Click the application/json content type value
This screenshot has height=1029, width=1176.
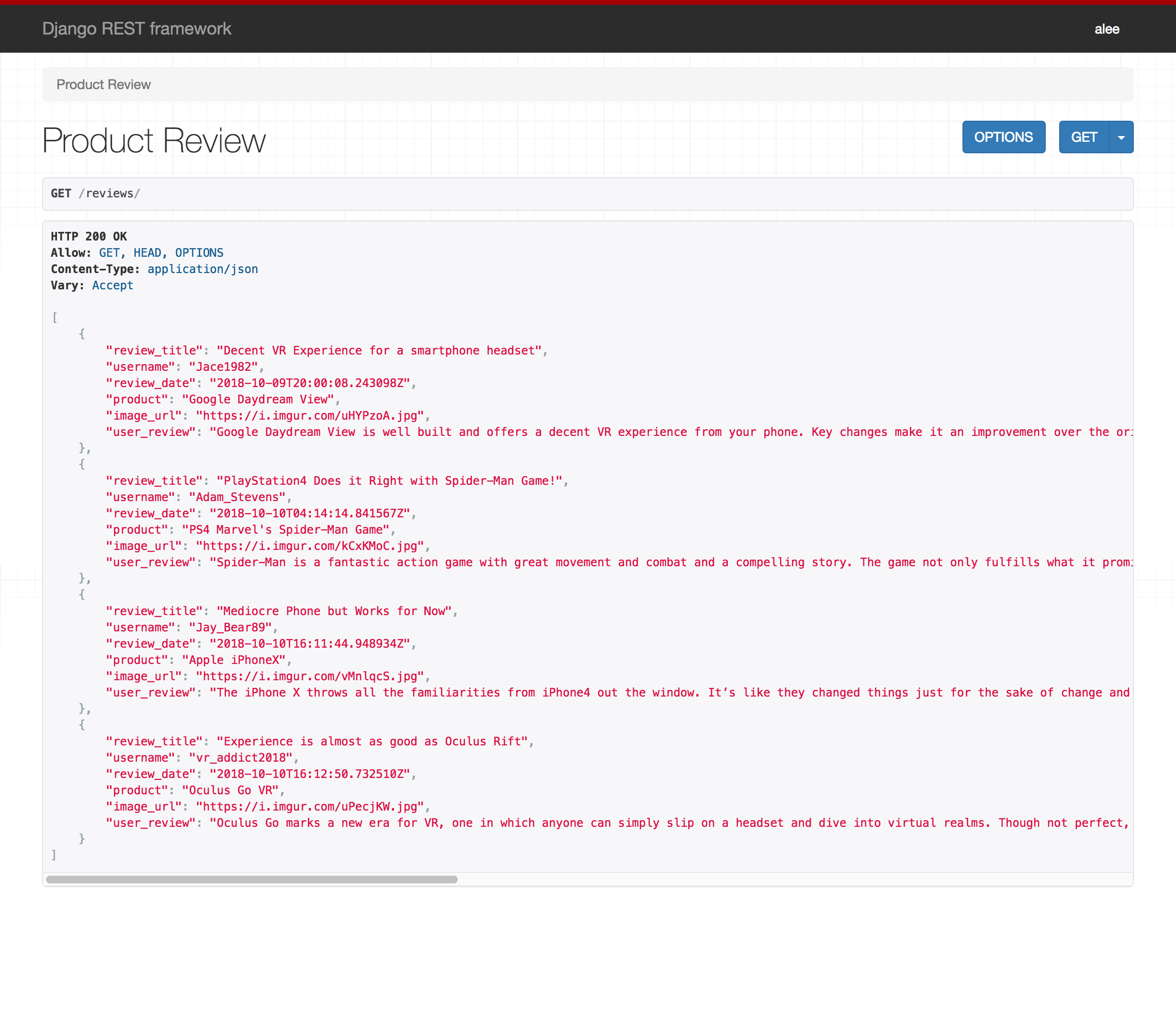203,269
